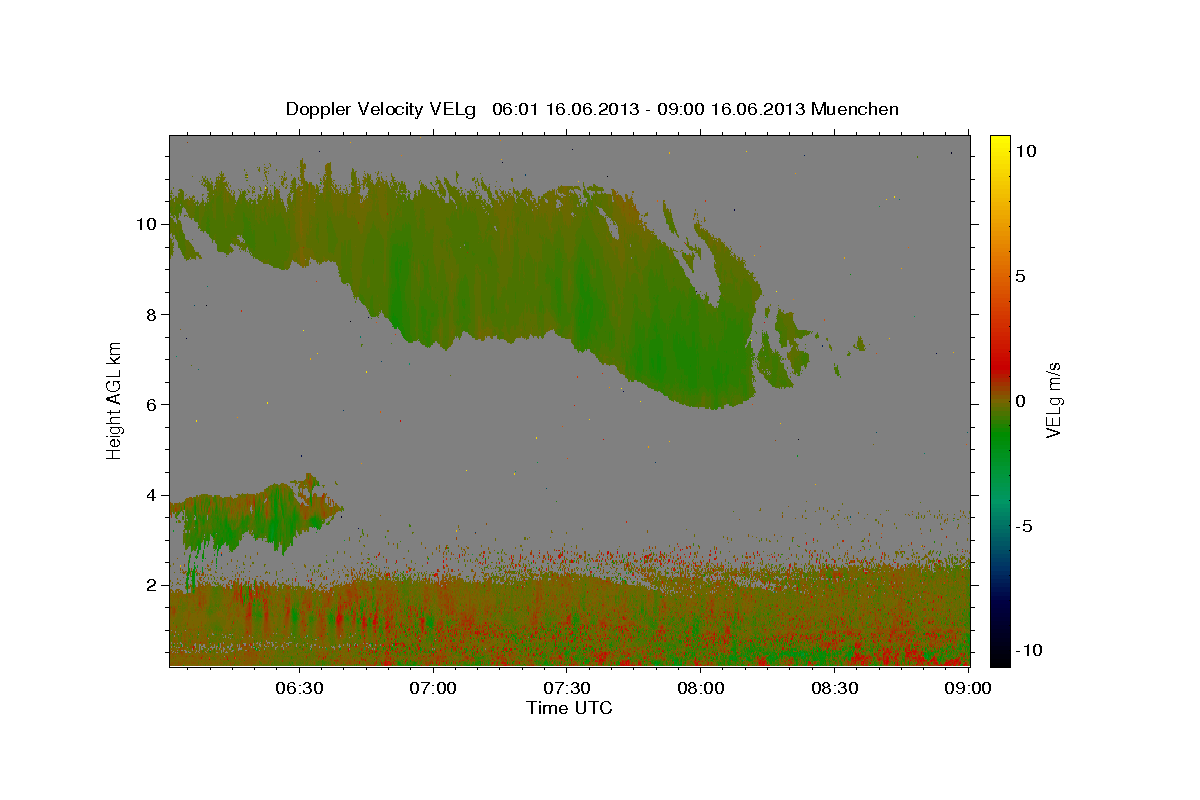
Task: Click the height axis label '4'
Action: click(x=150, y=495)
